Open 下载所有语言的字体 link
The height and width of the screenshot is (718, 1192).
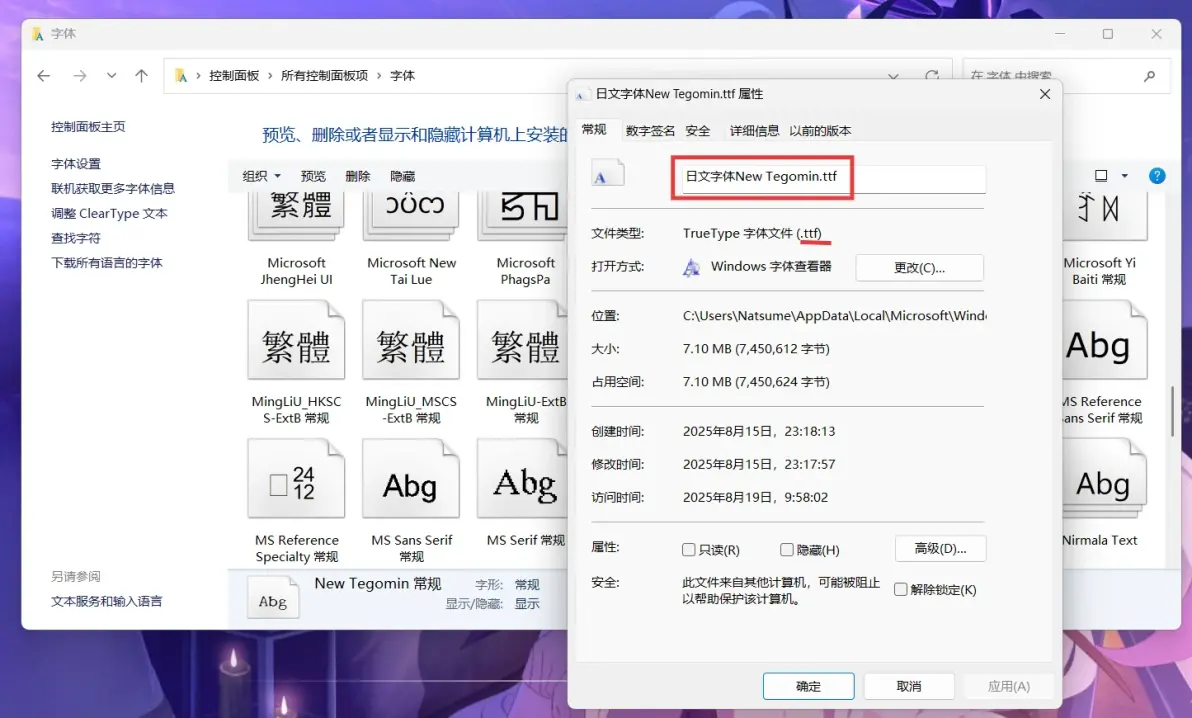107,262
